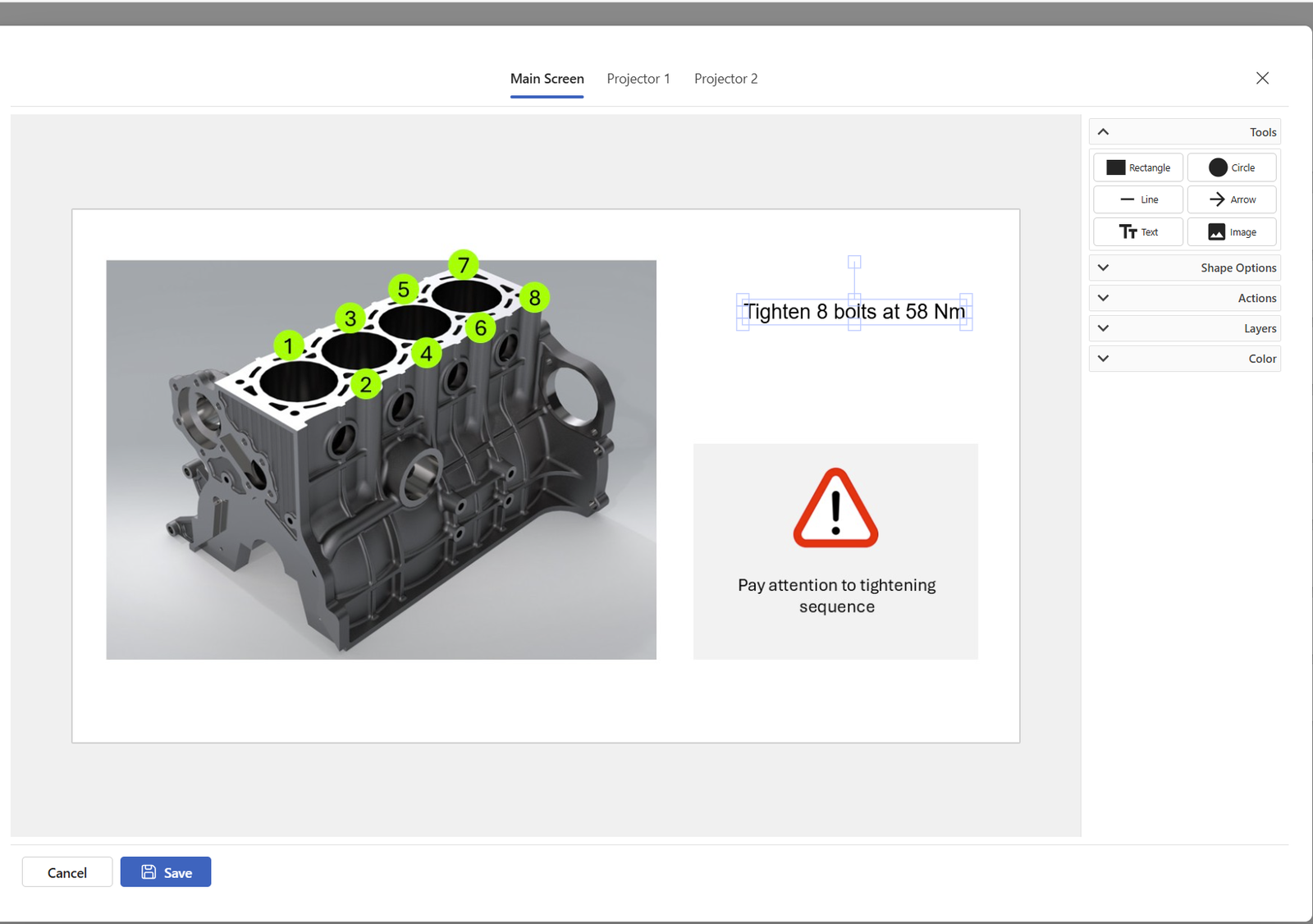Insert an image with Image tool

pyautogui.click(x=1231, y=232)
